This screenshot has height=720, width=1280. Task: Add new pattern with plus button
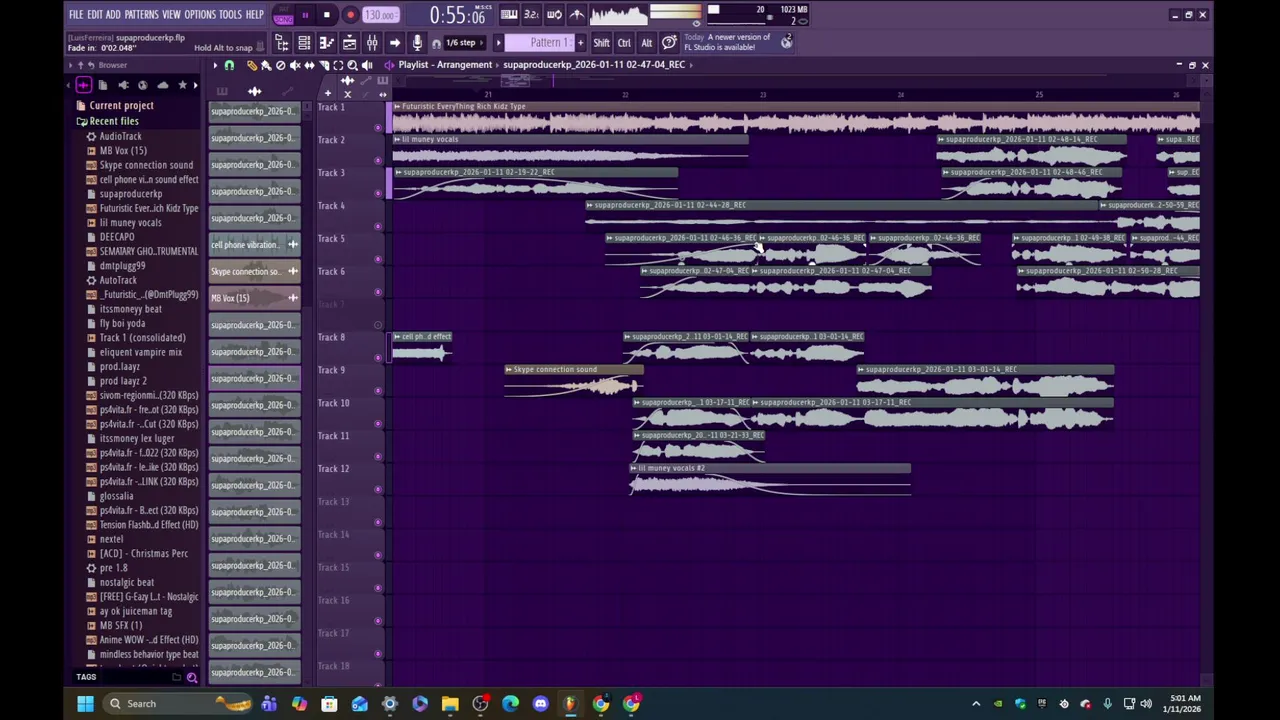pos(580,43)
